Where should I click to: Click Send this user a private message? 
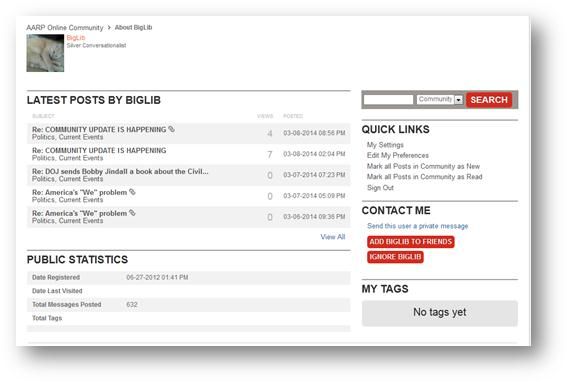418,226
